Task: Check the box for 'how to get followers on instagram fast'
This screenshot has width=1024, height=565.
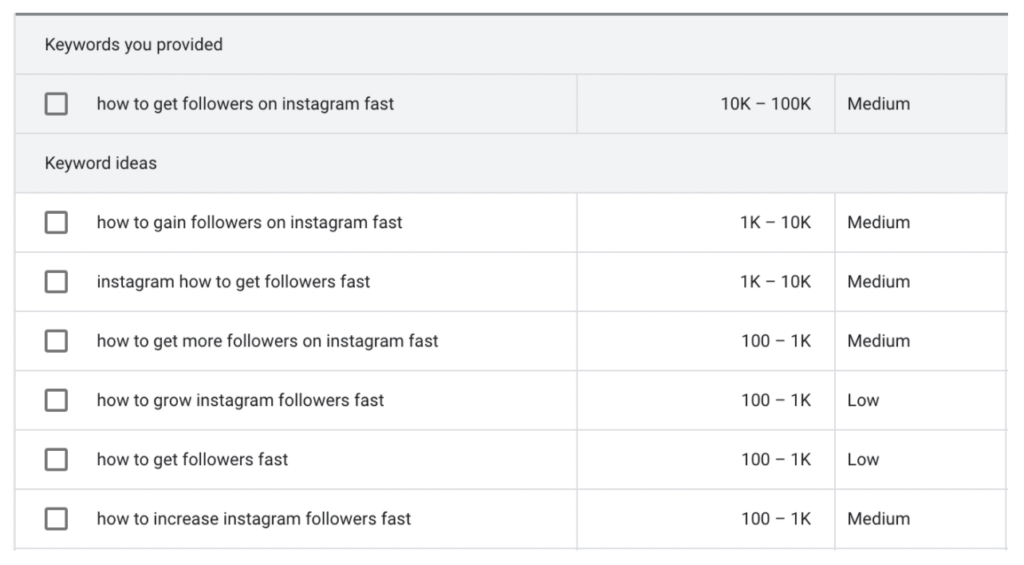Action: pos(56,104)
